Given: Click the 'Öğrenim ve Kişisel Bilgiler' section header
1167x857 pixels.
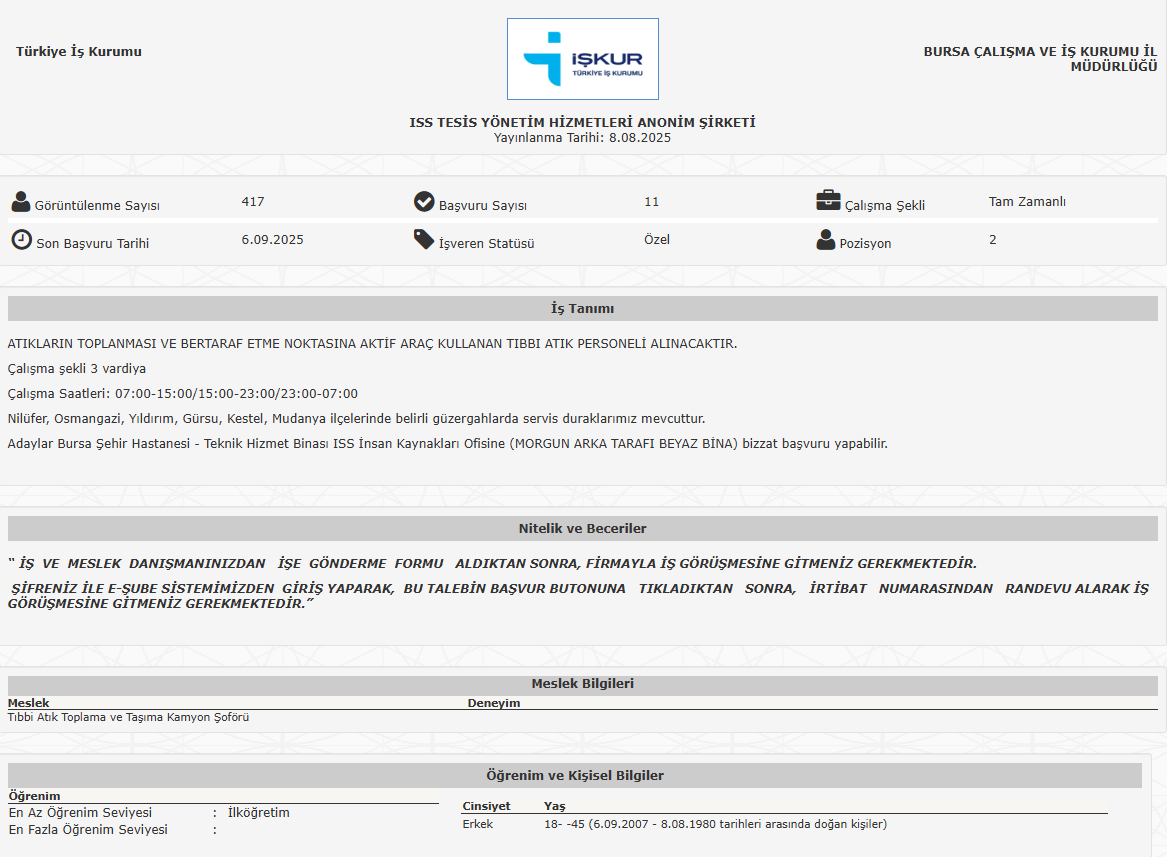Looking at the screenshot, I should [x=575, y=775].
